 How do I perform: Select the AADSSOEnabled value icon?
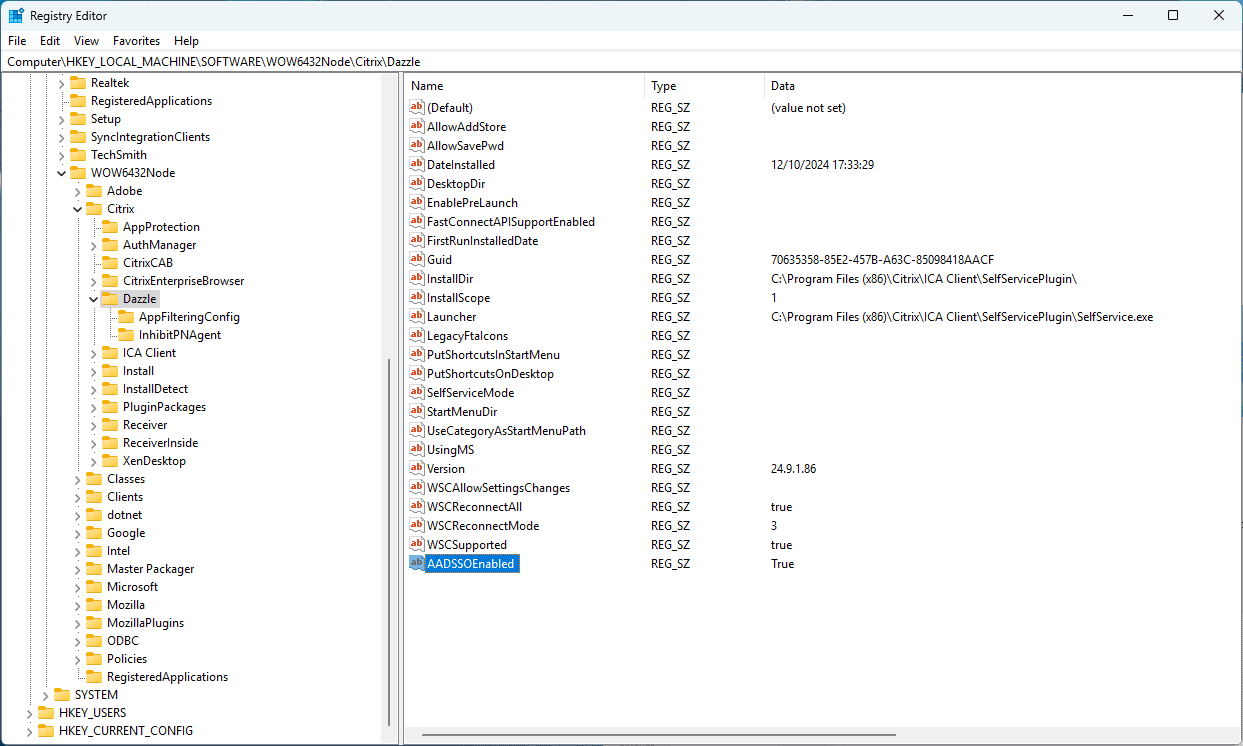pos(417,564)
